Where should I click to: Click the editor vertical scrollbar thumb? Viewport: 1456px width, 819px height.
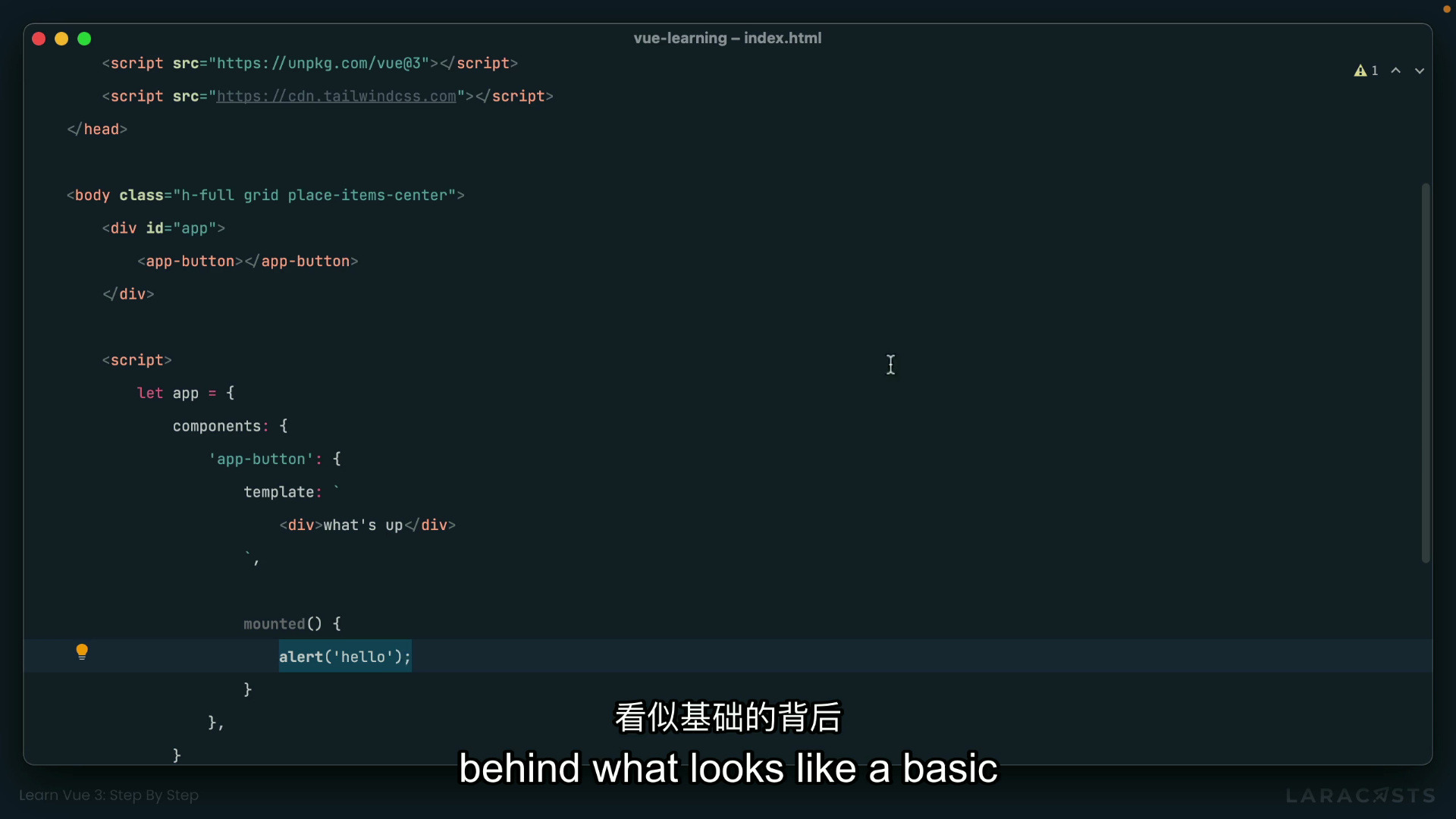(x=1426, y=372)
